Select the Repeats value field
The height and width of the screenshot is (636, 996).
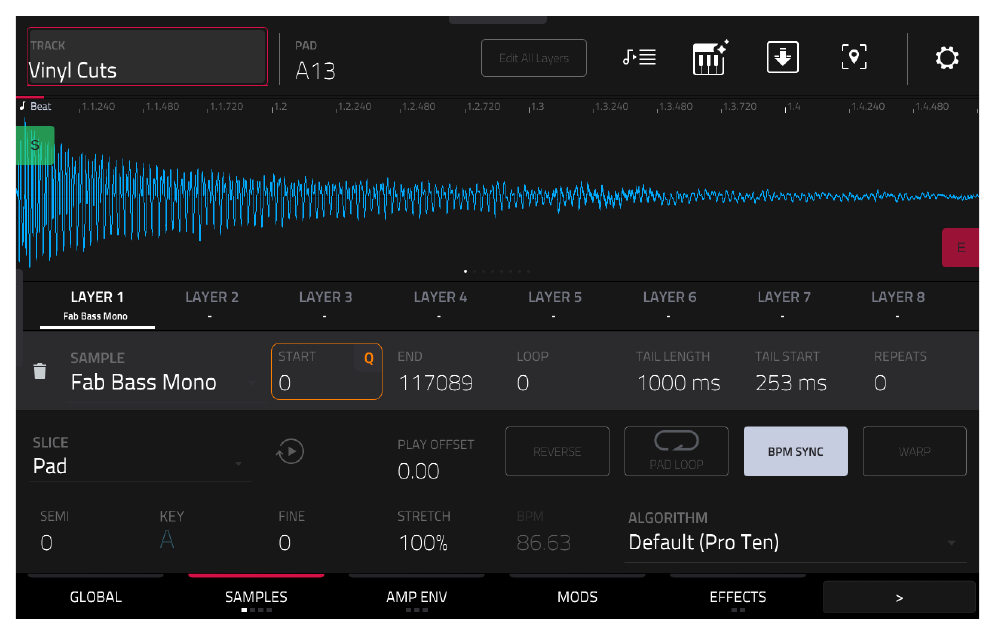tap(880, 383)
